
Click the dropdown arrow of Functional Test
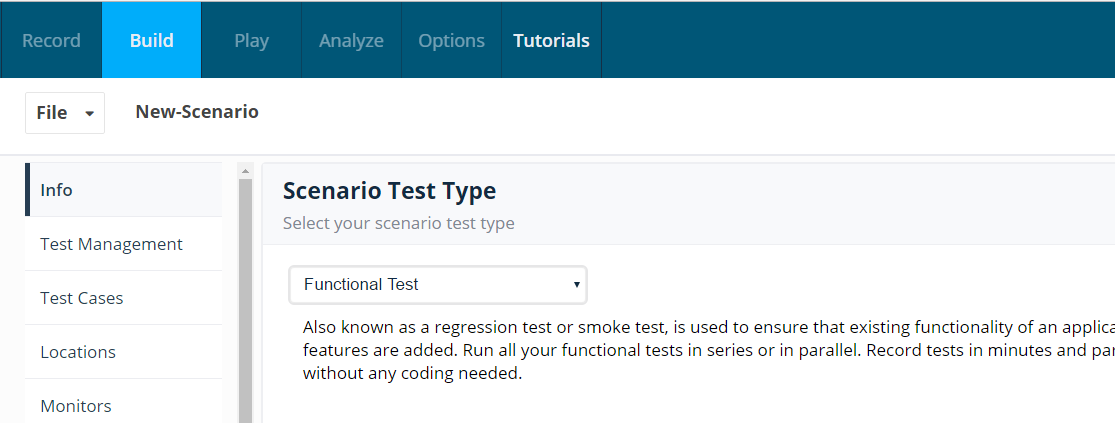coord(577,284)
